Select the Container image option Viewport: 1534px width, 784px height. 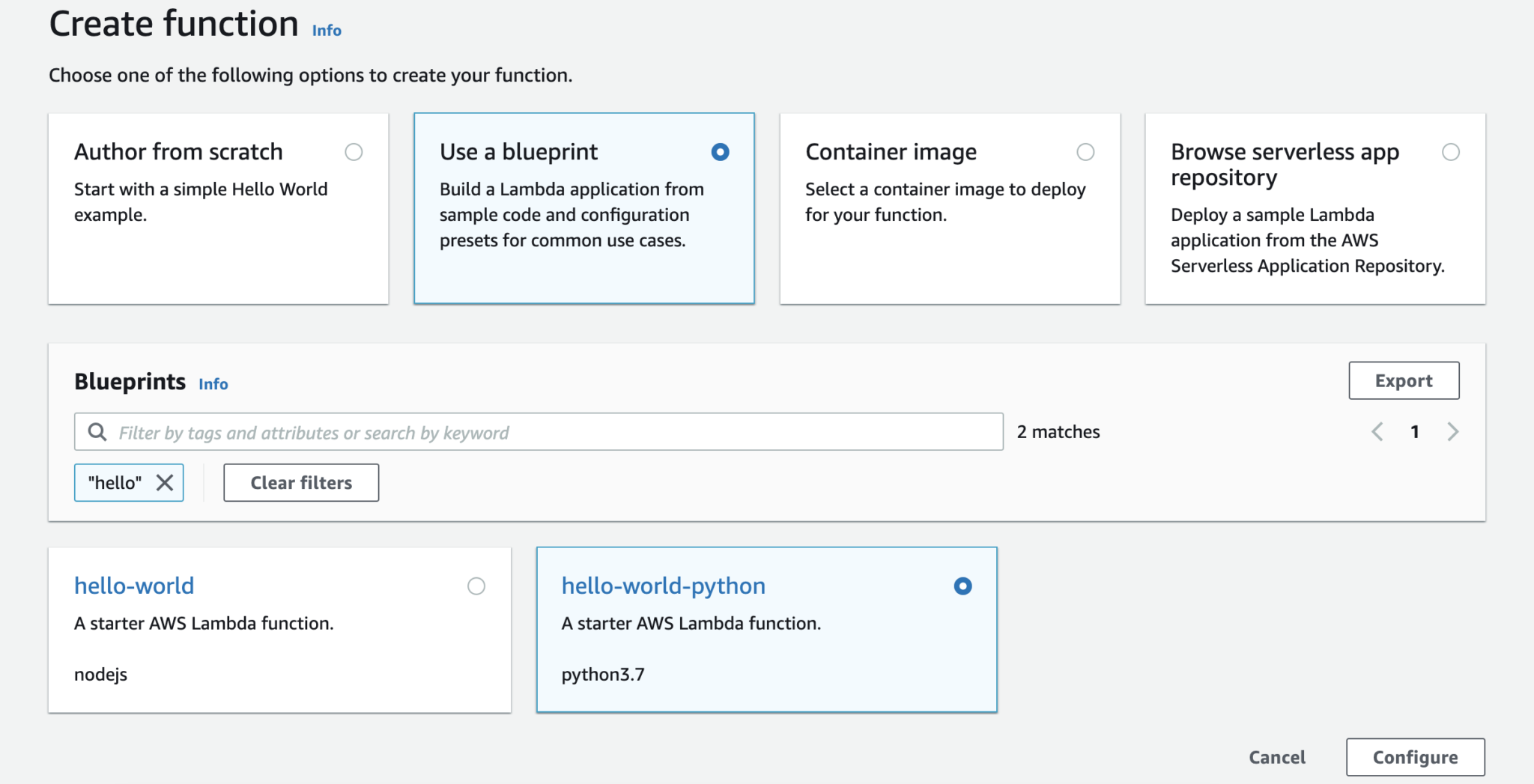(x=1086, y=152)
